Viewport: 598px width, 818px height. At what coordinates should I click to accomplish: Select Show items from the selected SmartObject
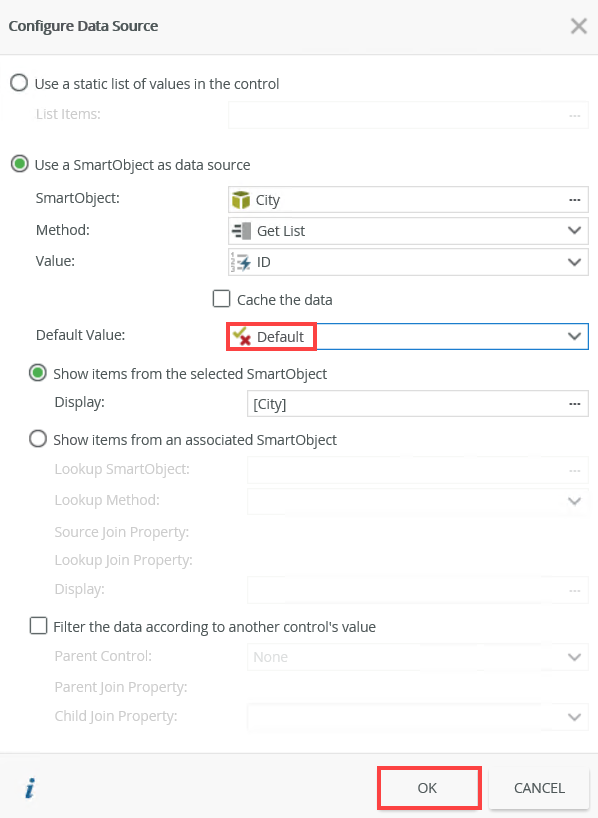click(x=38, y=373)
